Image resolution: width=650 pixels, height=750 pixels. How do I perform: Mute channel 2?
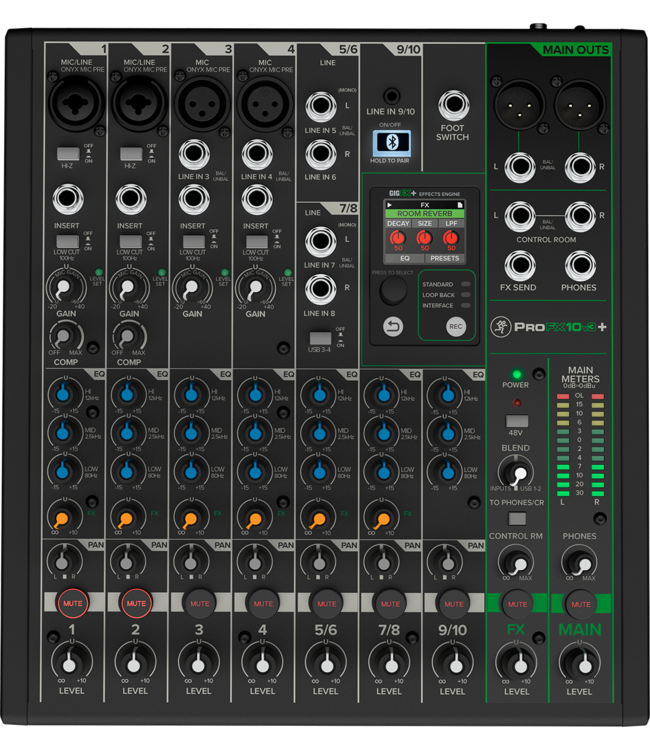click(x=136, y=603)
